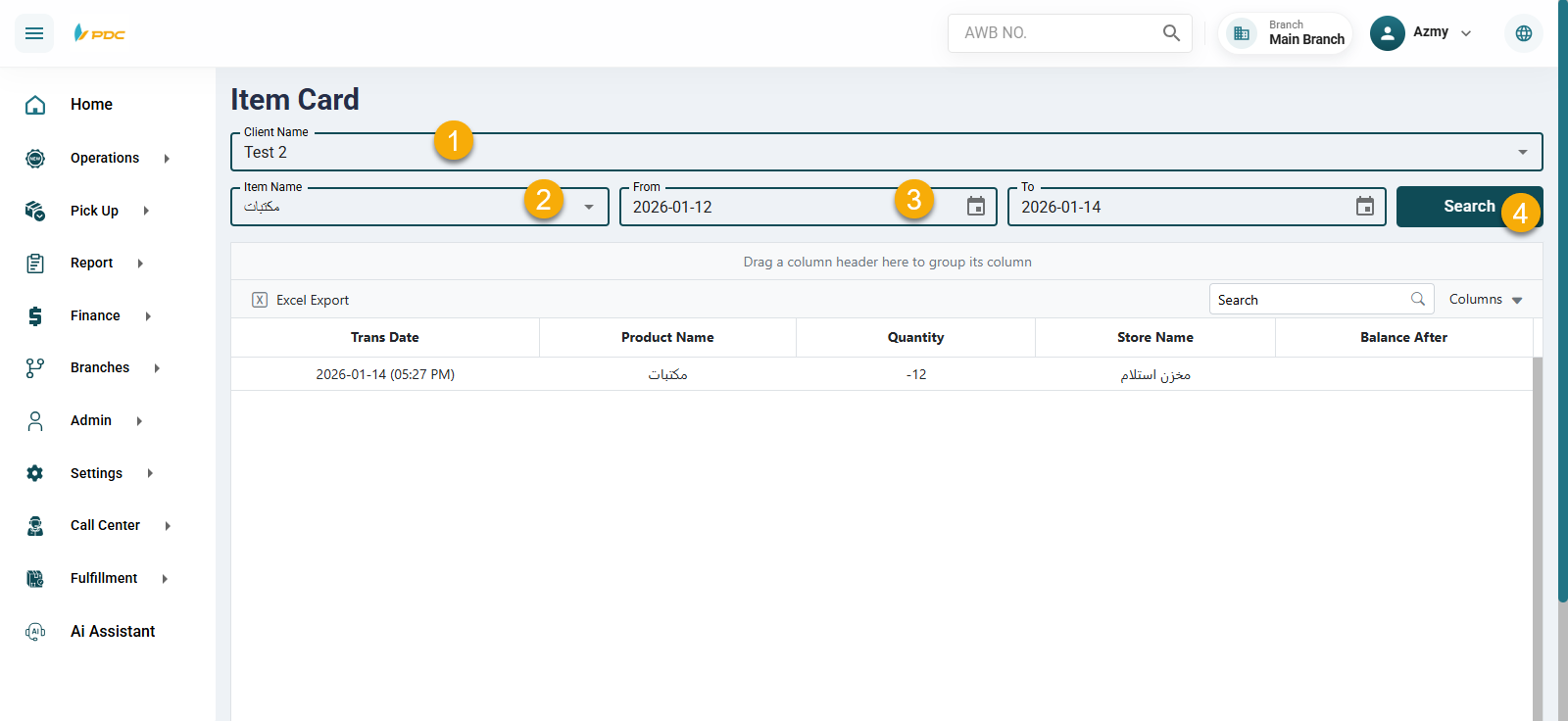Click the Settings gear icon
1568x721 pixels.
(35, 473)
